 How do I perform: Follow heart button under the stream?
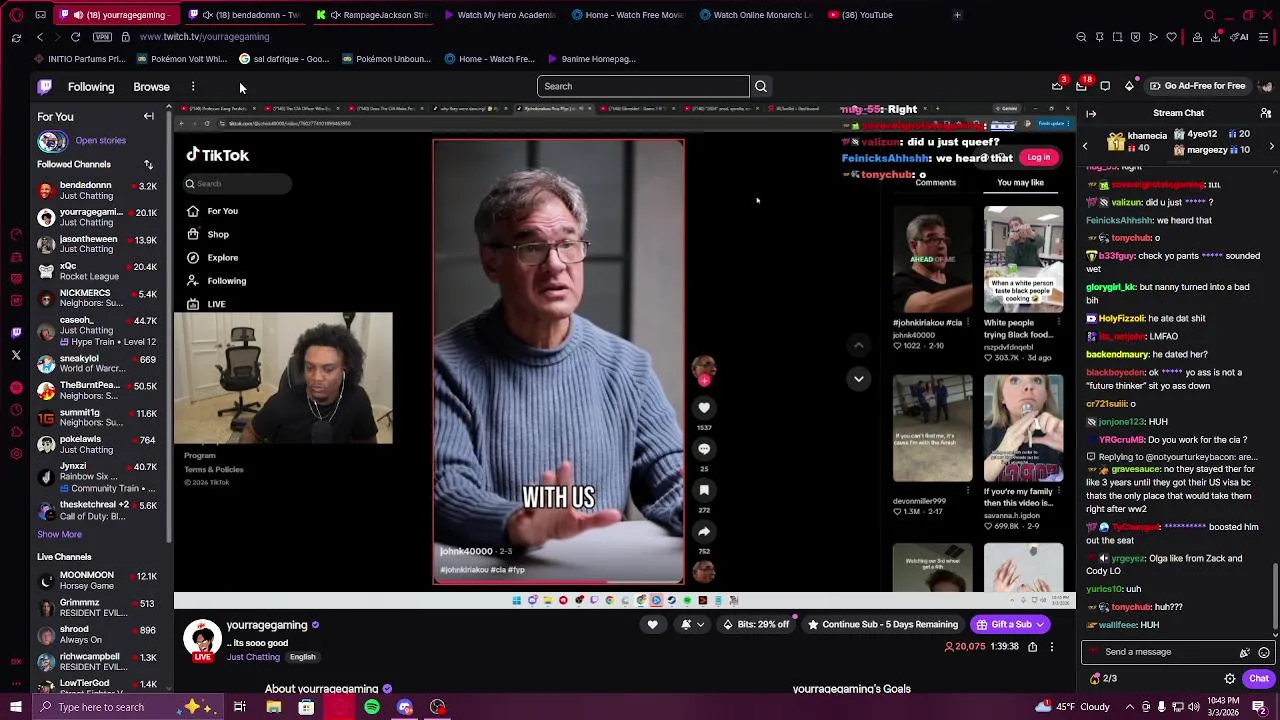pos(653,625)
